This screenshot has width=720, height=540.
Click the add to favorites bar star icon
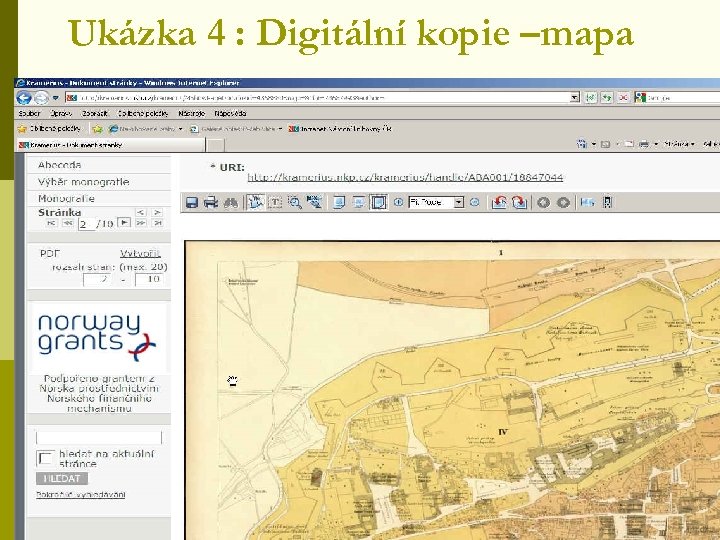click(97, 129)
